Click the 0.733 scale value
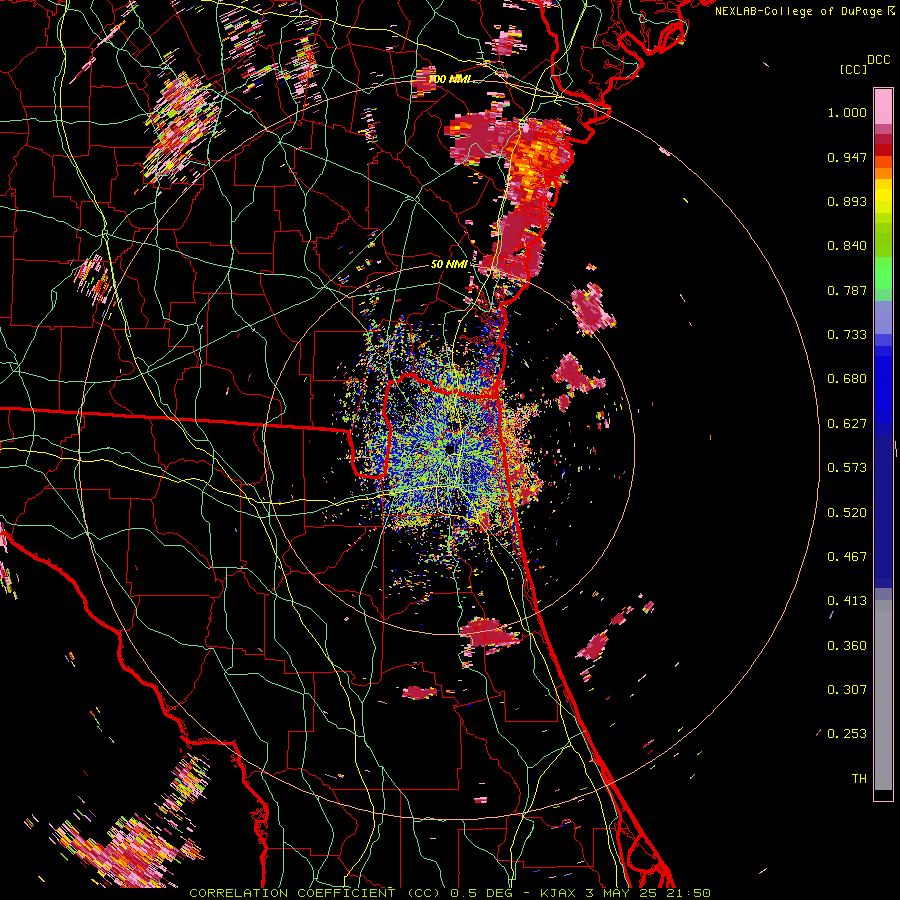This screenshot has width=900, height=900. tap(847, 335)
